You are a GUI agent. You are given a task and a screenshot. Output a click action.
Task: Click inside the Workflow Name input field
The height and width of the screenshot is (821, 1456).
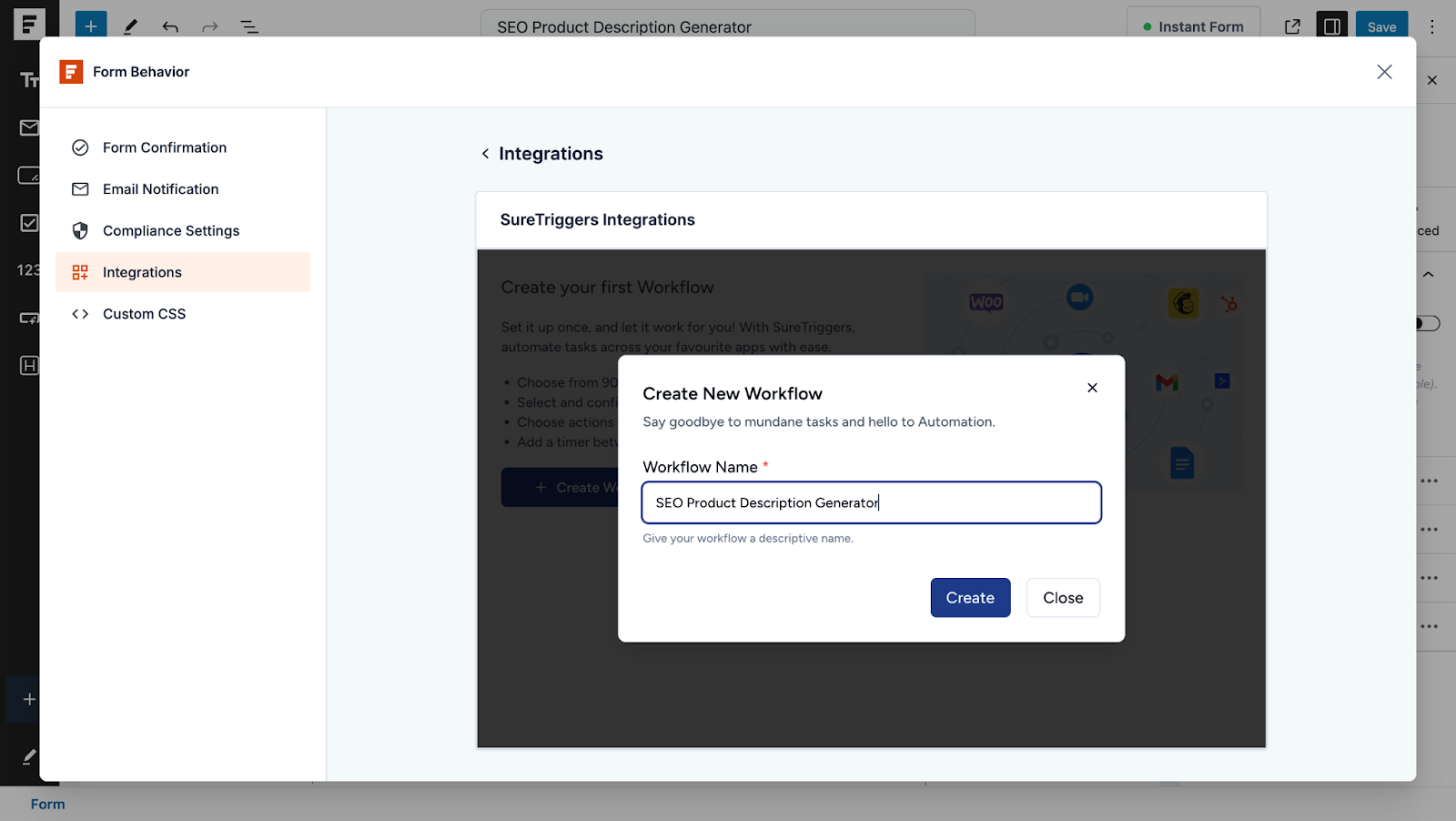(x=871, y=502)
